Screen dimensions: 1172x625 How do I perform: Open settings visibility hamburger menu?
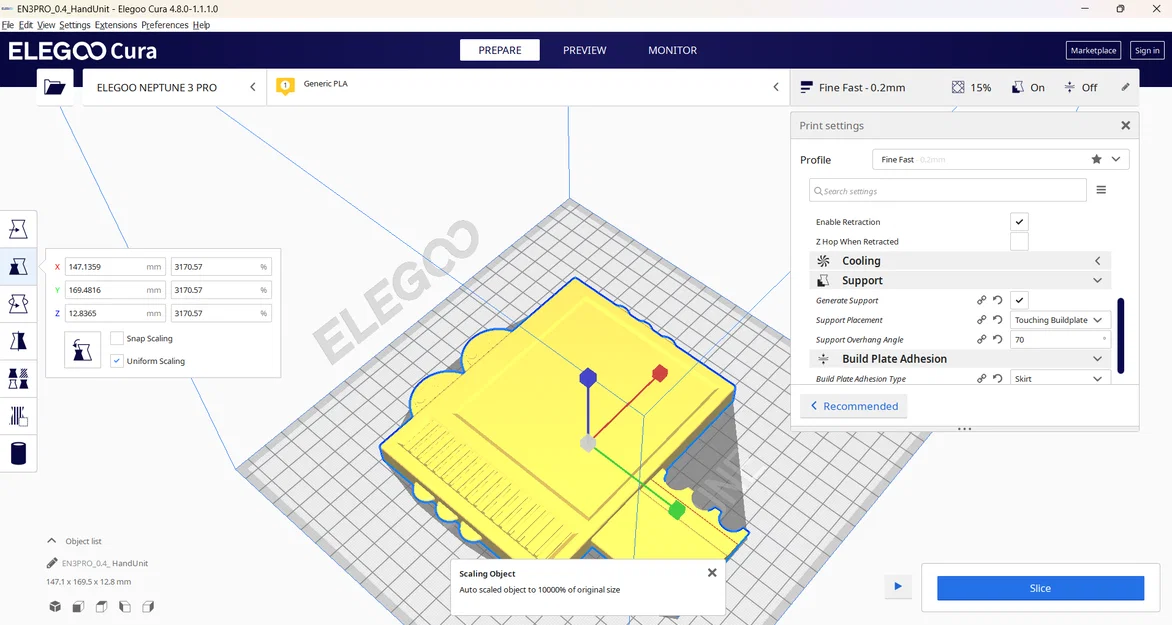(x=1101, y=190)
